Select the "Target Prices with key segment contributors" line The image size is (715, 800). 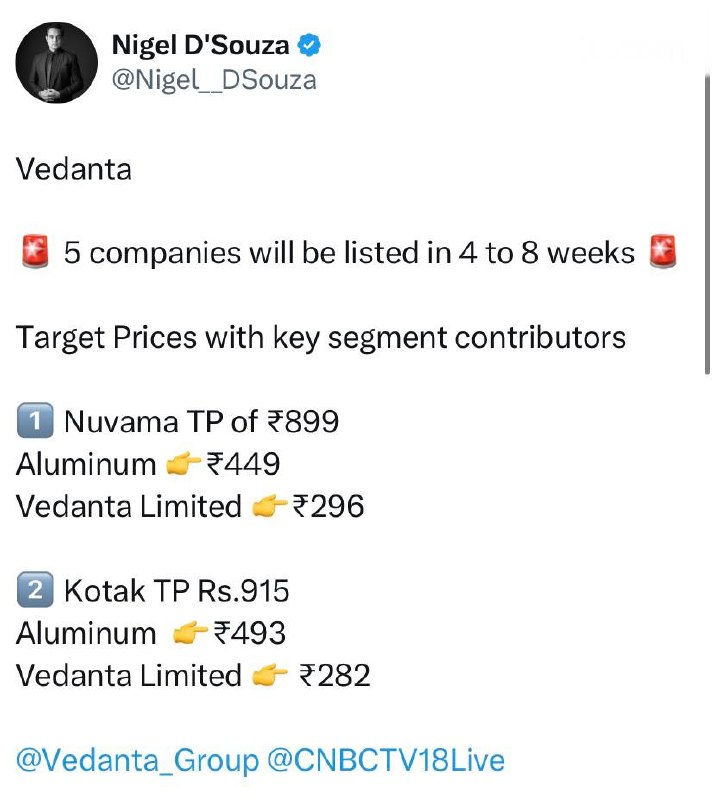pos(321,337)
